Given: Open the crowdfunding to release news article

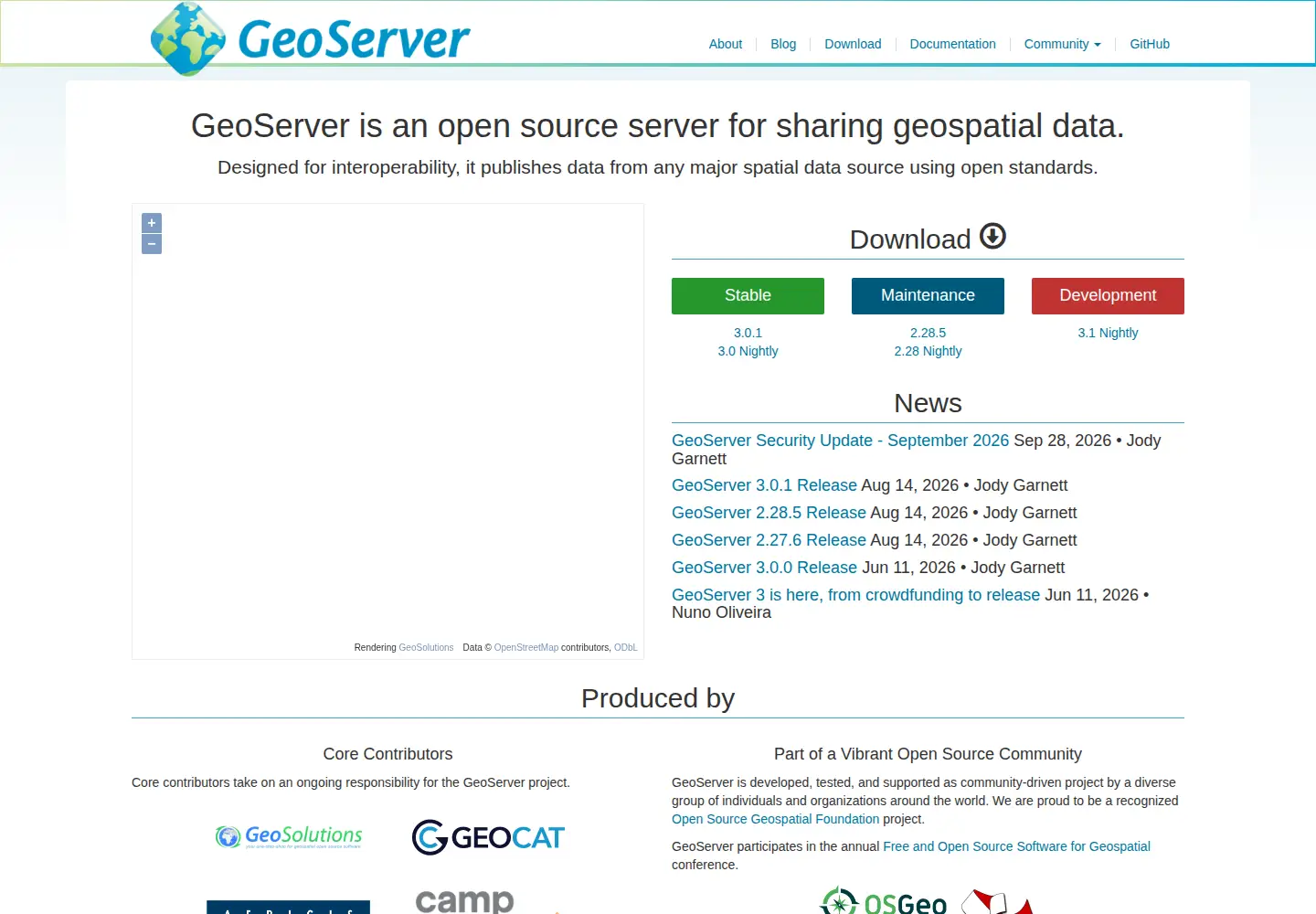Looking at the screenshot, I should coord(855,595).
